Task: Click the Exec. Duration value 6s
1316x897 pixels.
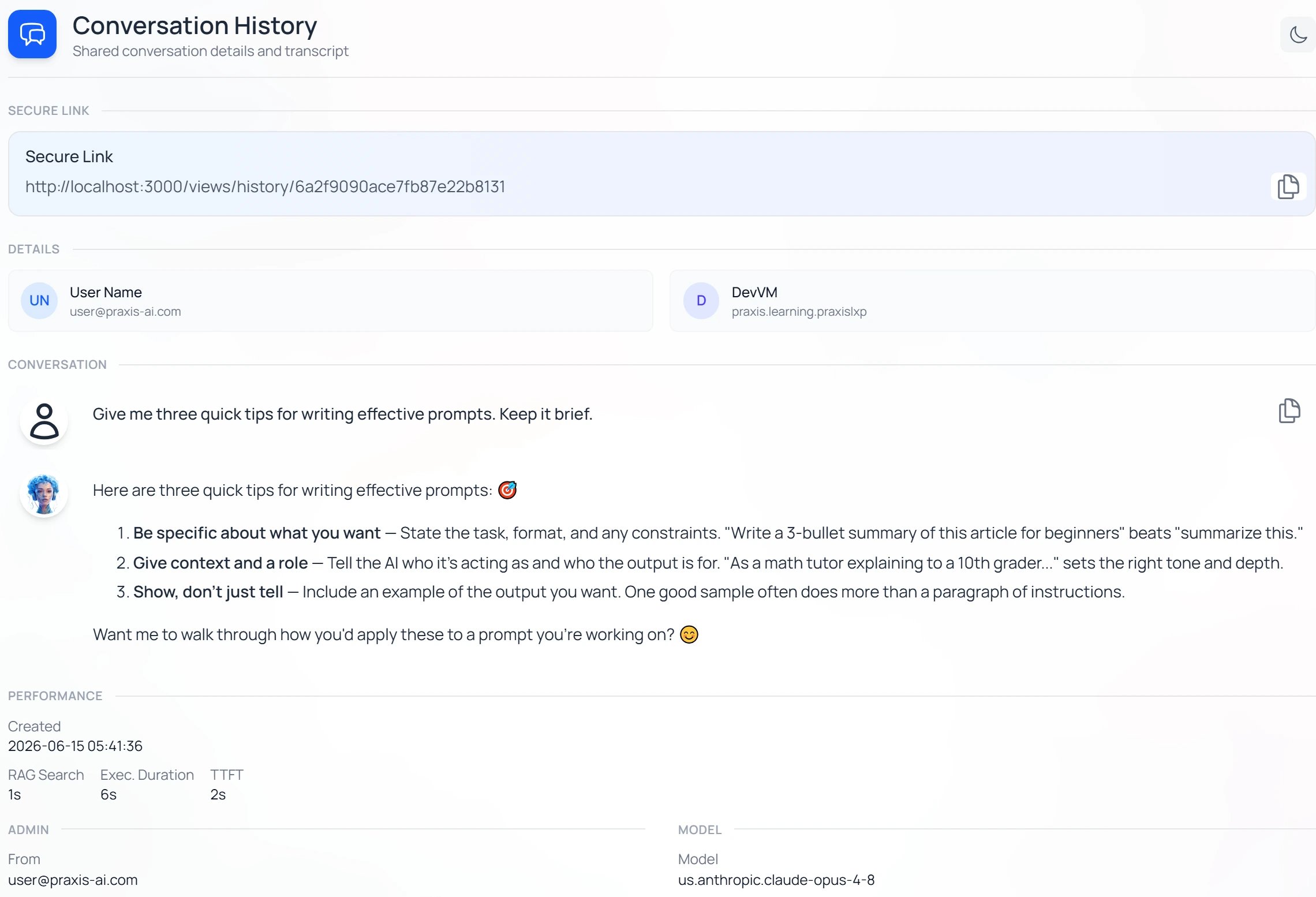Action: [109, 795]
